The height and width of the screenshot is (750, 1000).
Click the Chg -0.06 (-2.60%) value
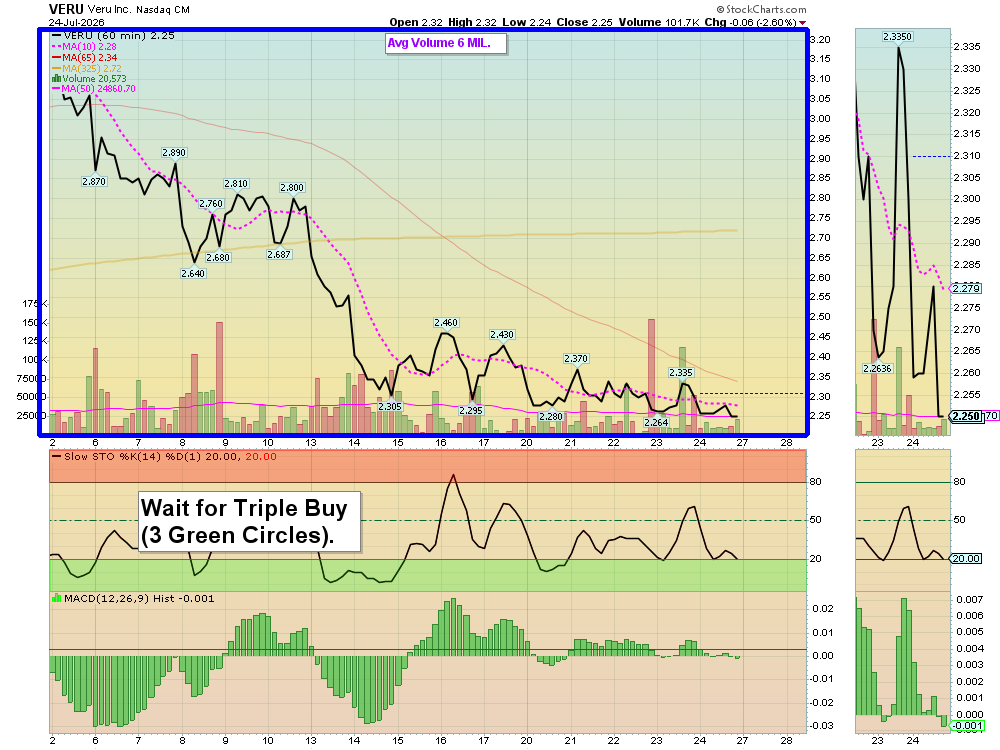point(750,22)
